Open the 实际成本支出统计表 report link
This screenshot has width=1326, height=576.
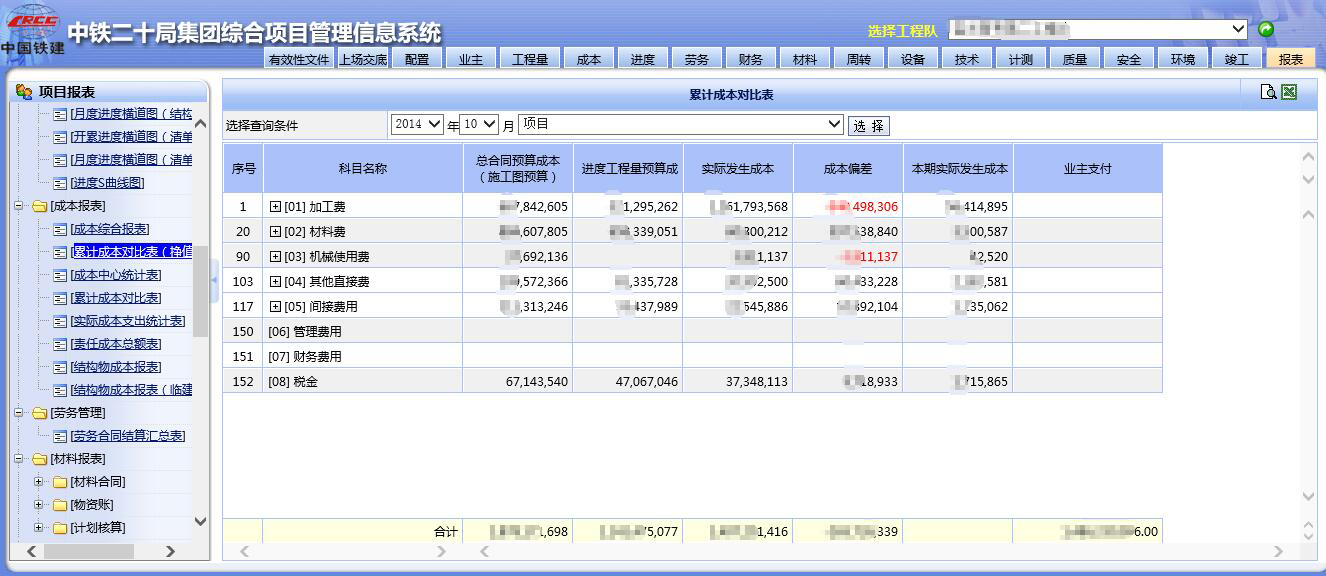click(128, 321)
